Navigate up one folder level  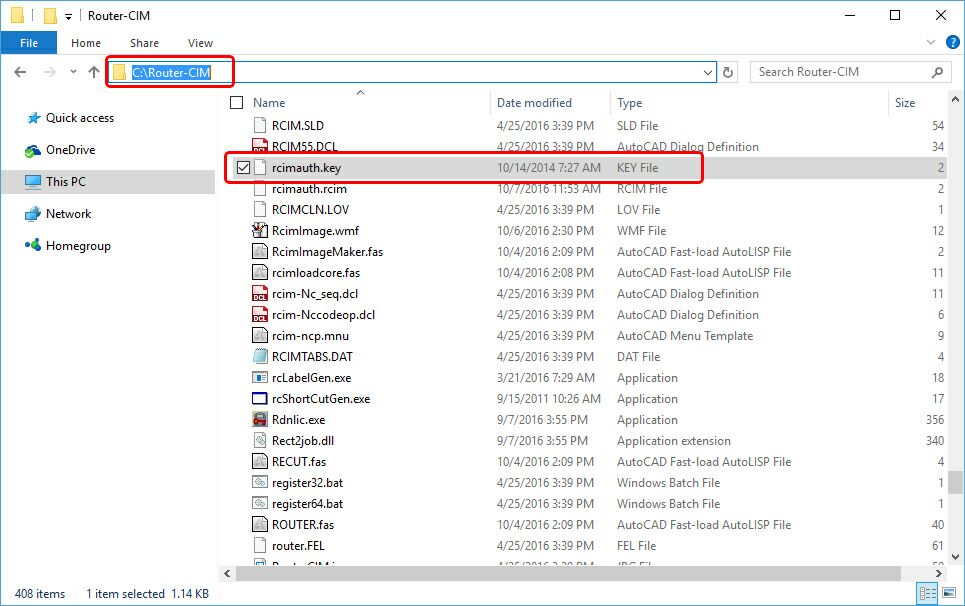click(93, 72)
